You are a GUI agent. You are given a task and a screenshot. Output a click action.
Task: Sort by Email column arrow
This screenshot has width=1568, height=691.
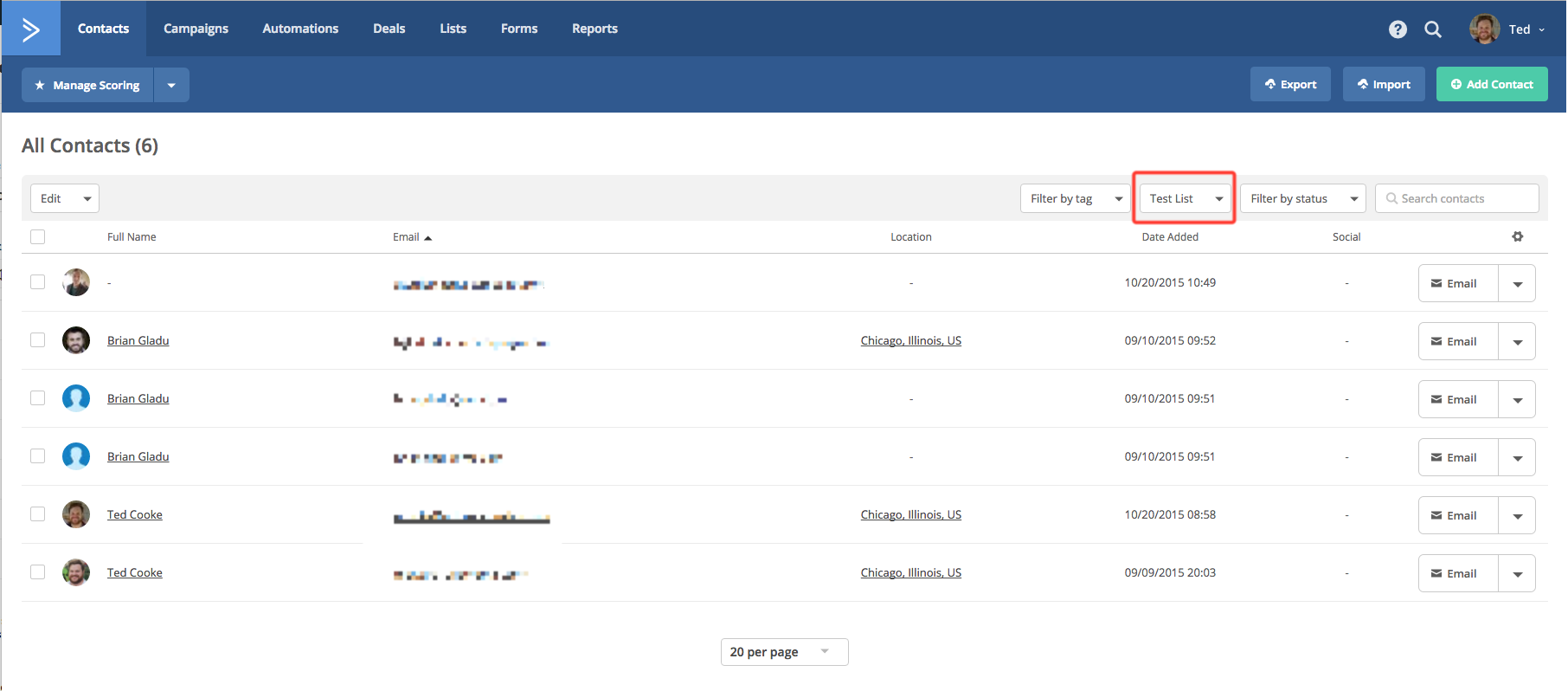[427, 237]
